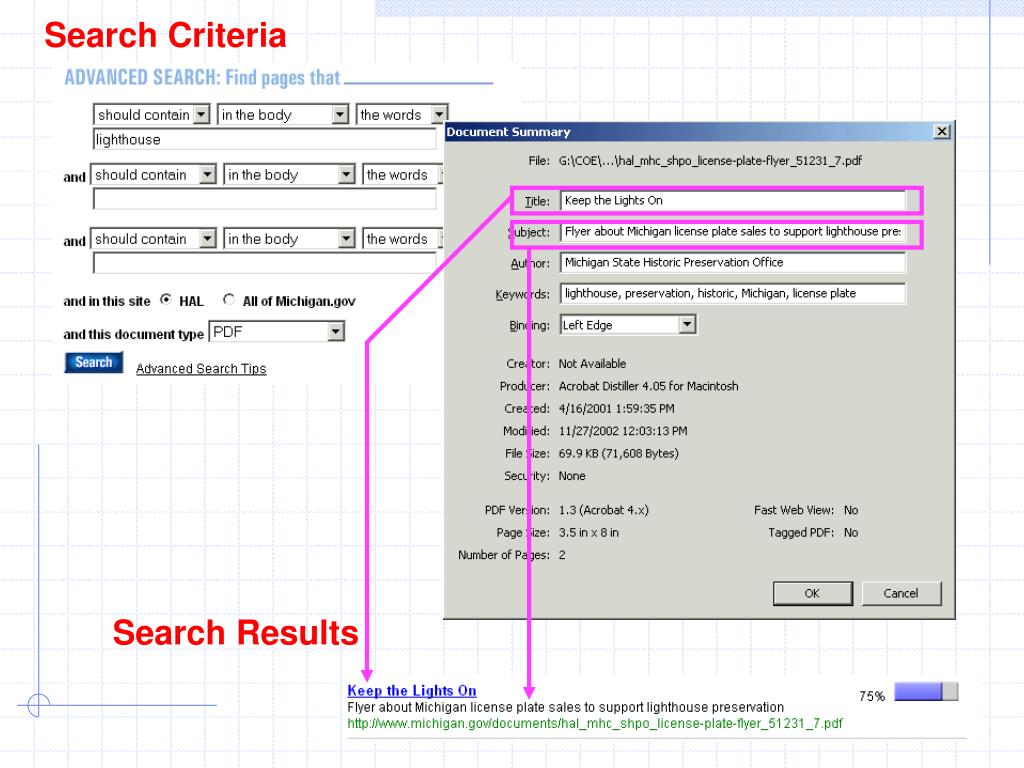
Task: Select the HAL site radio button
Action: pyautogui.click(x=166, y=300)
